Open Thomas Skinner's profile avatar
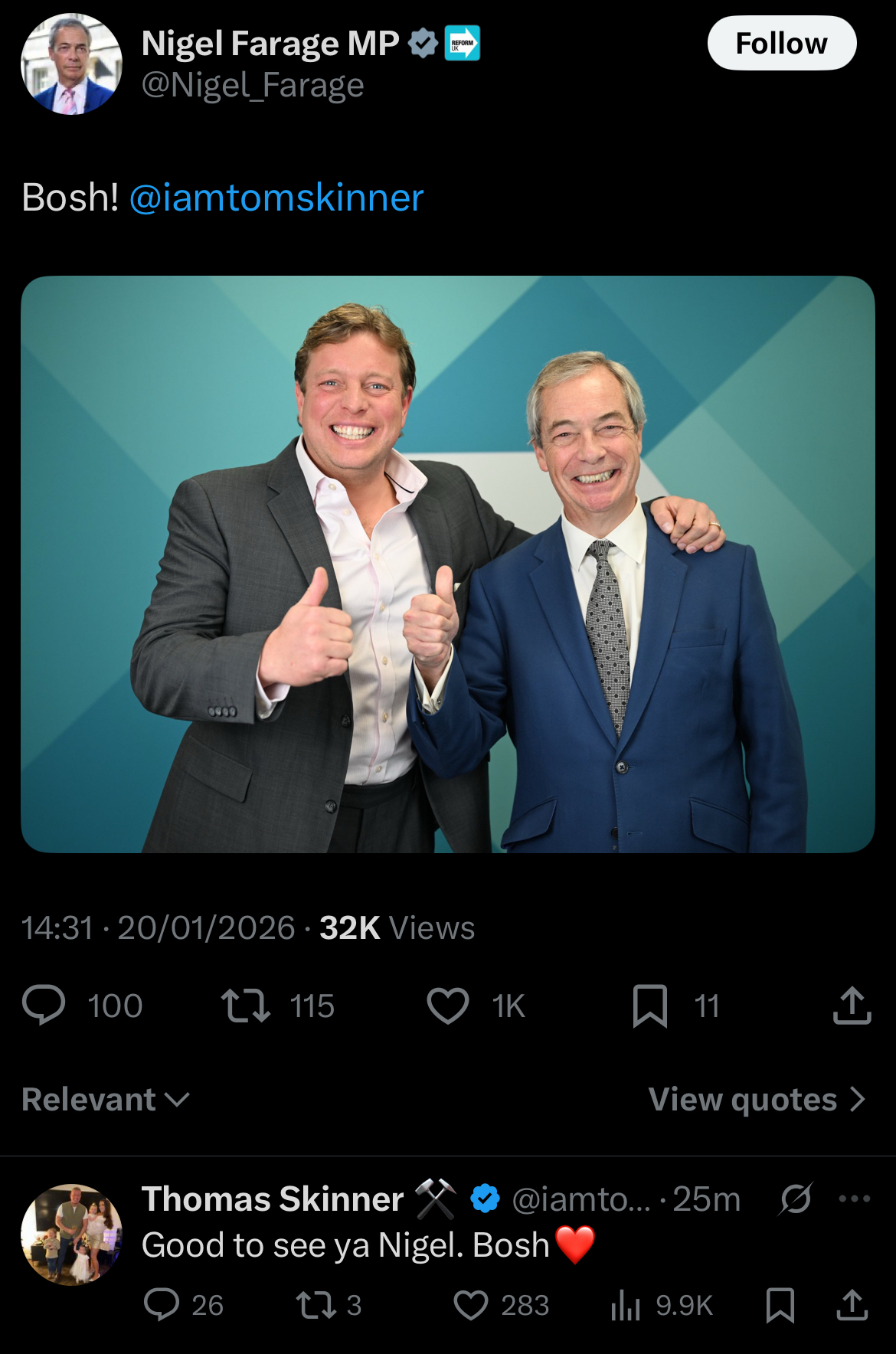The image size is (896, 1354). 71,1235
